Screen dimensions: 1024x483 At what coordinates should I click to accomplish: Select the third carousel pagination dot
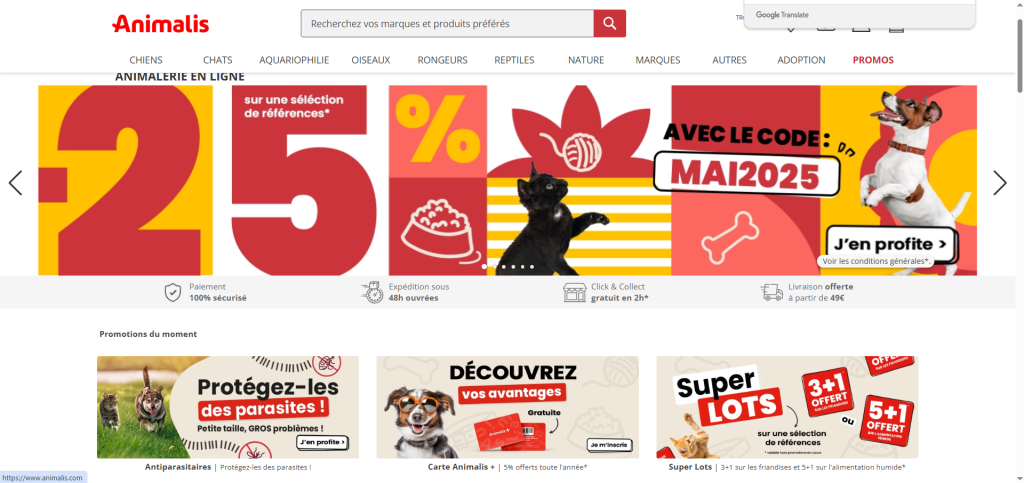point(504,267)
